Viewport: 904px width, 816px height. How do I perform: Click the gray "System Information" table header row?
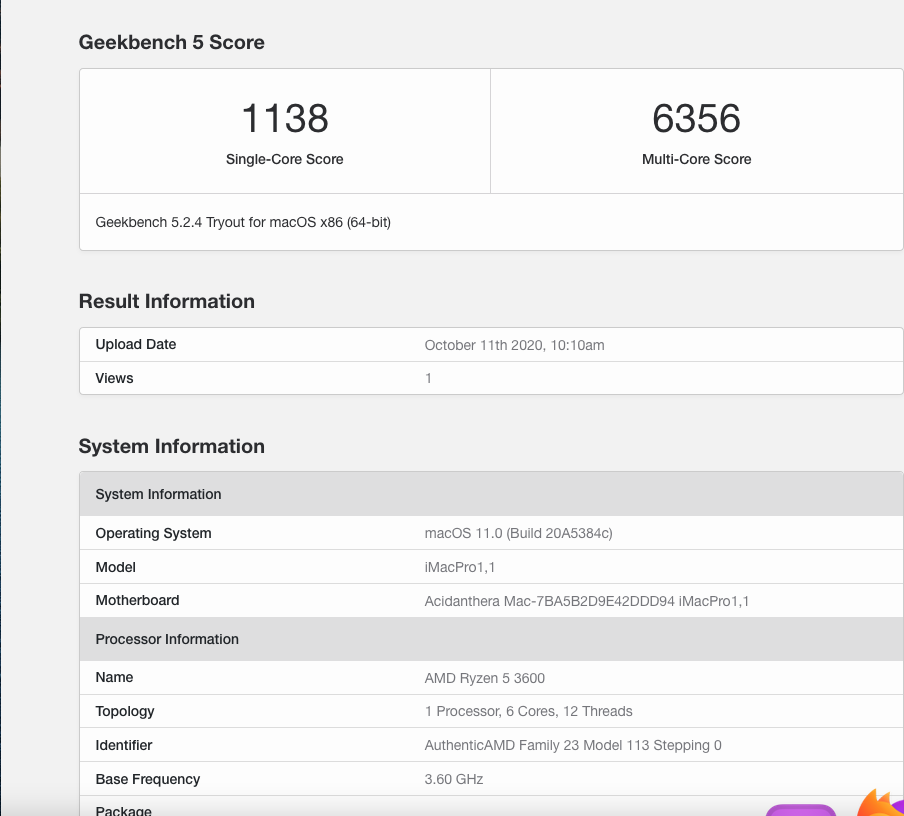coord(491,494)
